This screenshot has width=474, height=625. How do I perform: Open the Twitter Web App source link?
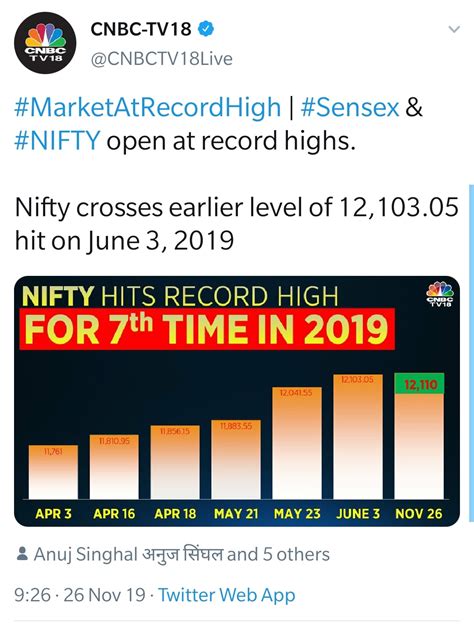pos(227,595)
